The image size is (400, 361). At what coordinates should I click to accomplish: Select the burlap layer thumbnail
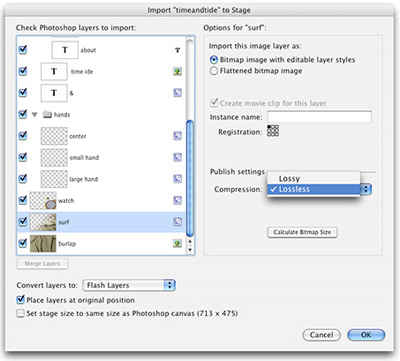[43, 243]
